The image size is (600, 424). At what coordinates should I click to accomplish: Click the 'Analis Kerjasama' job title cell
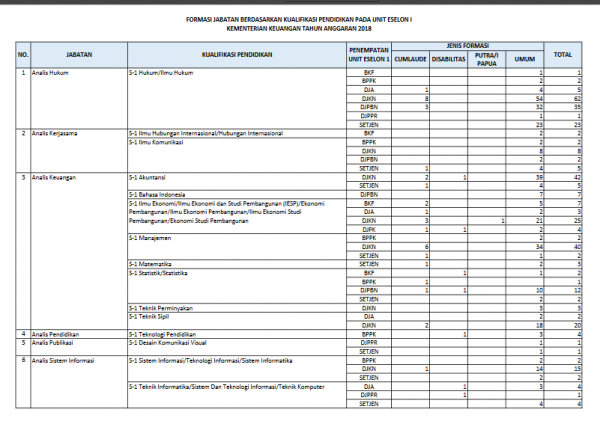click(79, 151)
